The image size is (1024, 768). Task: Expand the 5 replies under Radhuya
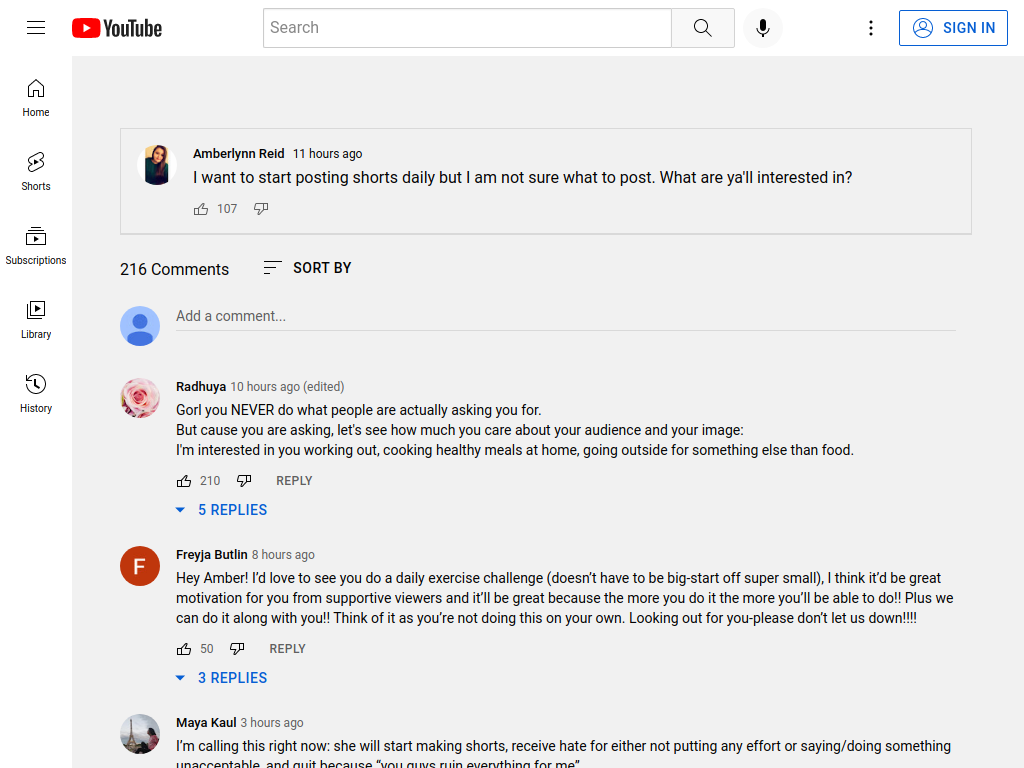click(x=221, y=510)
